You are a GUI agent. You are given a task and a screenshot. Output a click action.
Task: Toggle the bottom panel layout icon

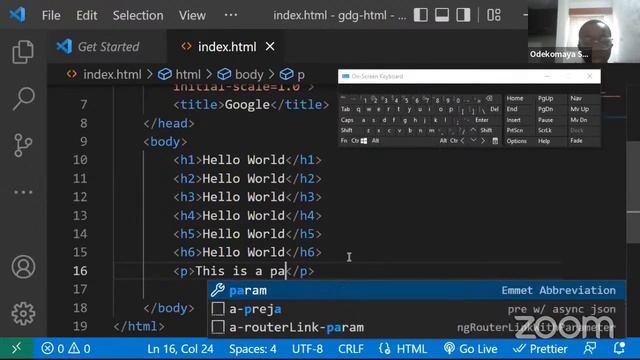tap(442, 15)
